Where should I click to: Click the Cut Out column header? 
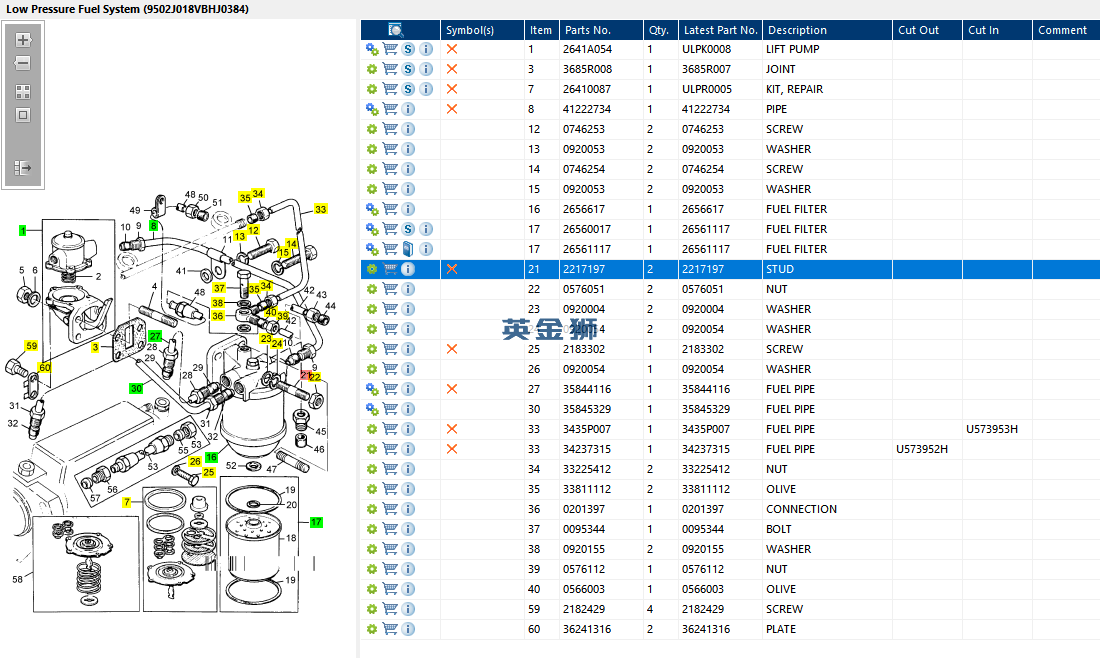[927, 30]
